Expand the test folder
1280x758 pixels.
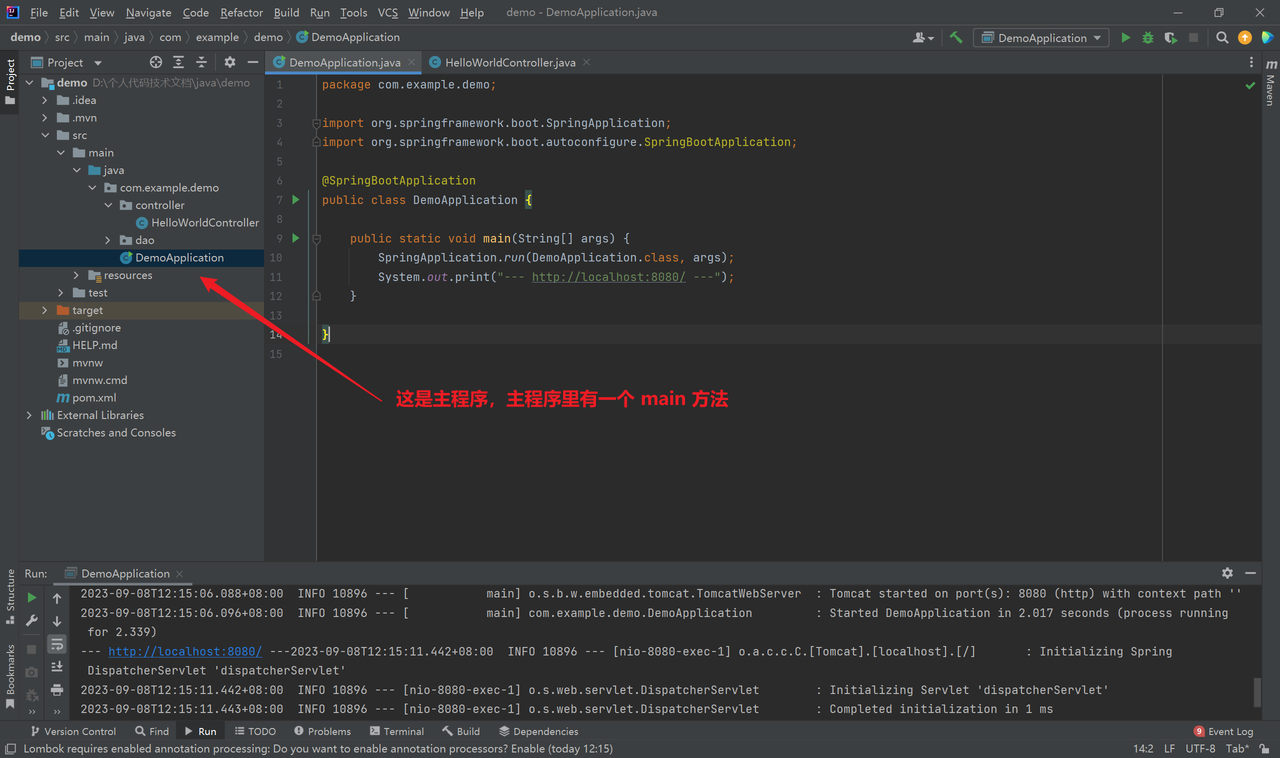pyautogui.click(x=61, y=293)
